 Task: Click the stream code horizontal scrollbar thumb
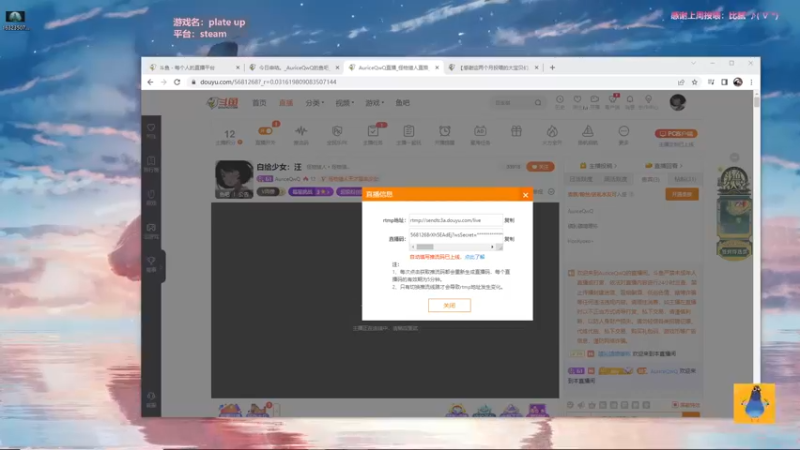pyautogui.click(x=424, y=247)
